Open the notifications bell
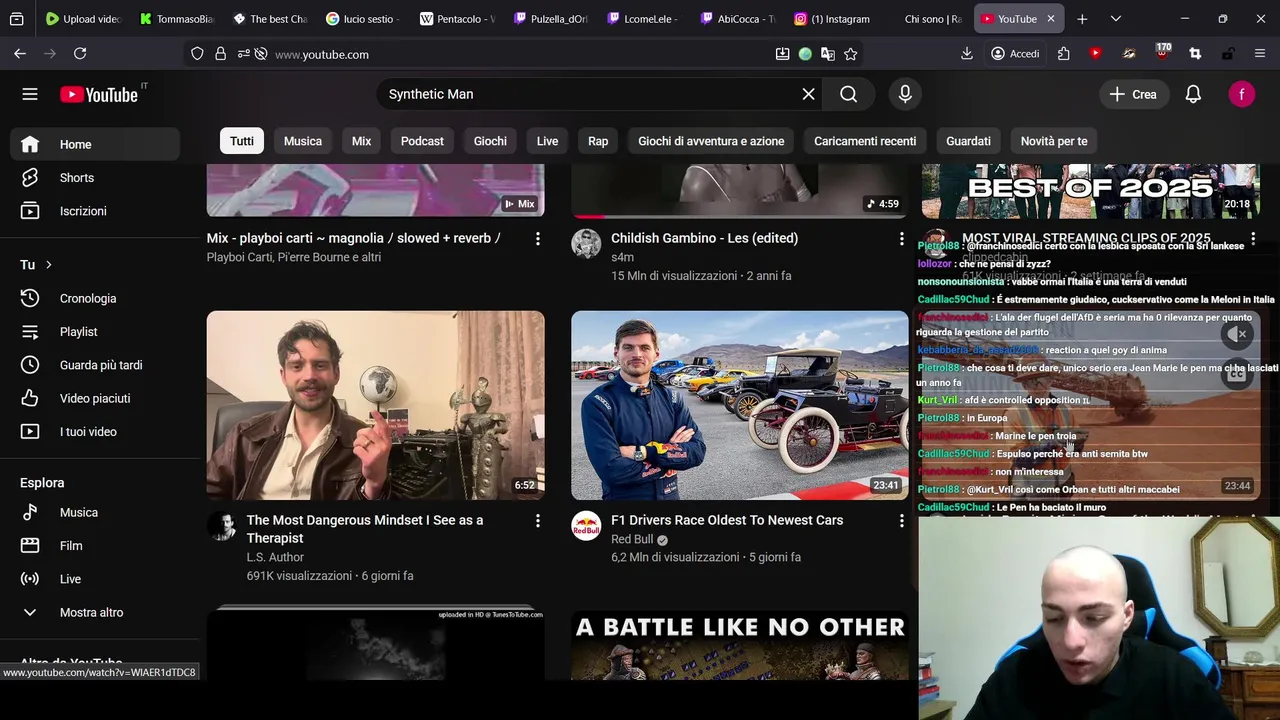Screen dimensions: 1280x720 tap(1193, 94)
